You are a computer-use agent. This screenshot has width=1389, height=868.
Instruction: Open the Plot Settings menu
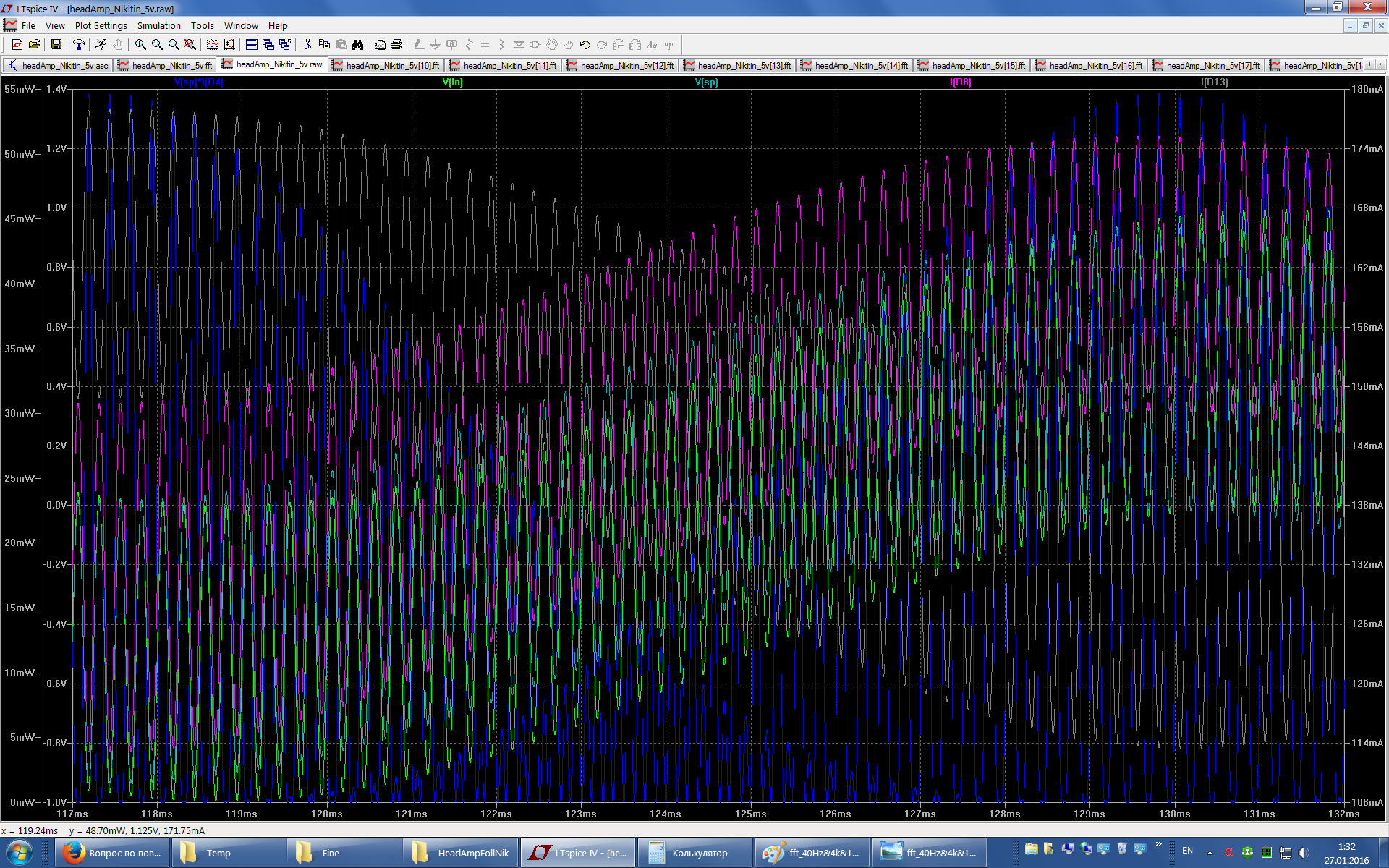(x=101, y=25)
